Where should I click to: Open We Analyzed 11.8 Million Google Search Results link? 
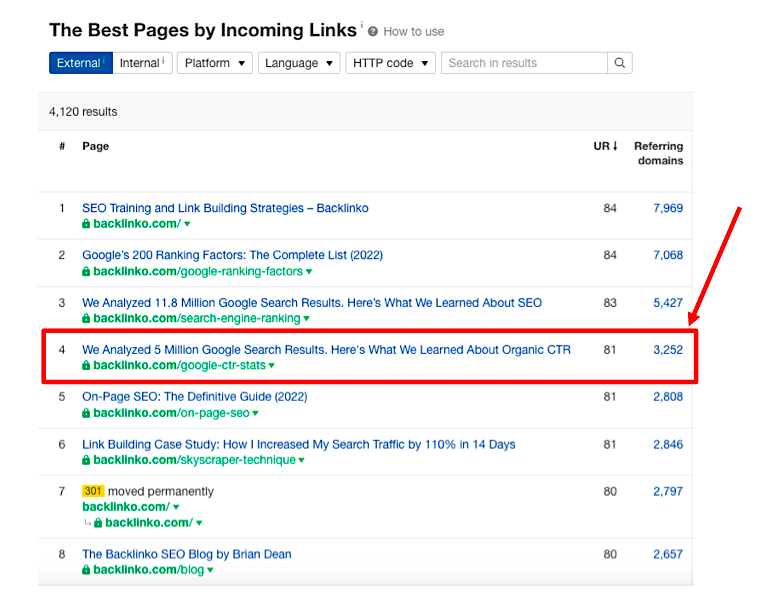312,302
